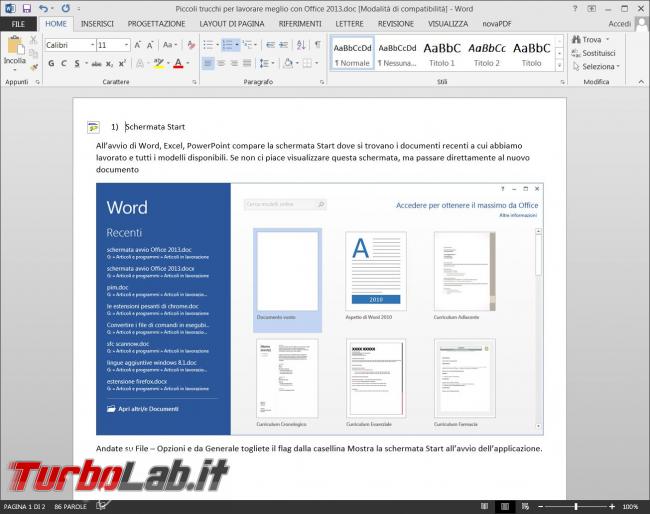Screen dimensions: 650x514
Task: Collapse the ribbon with the chevron
Action: [x=641, y=82]
